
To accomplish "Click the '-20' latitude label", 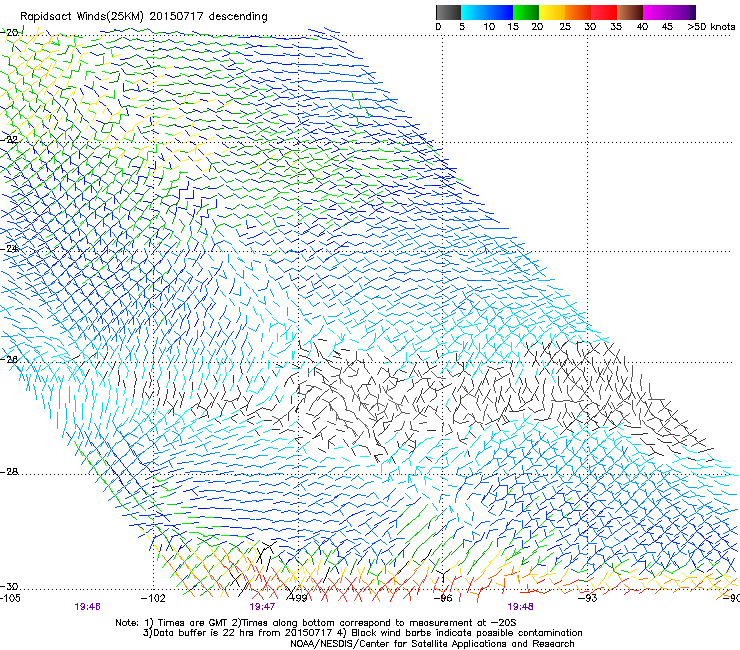I will pos(10,33).
